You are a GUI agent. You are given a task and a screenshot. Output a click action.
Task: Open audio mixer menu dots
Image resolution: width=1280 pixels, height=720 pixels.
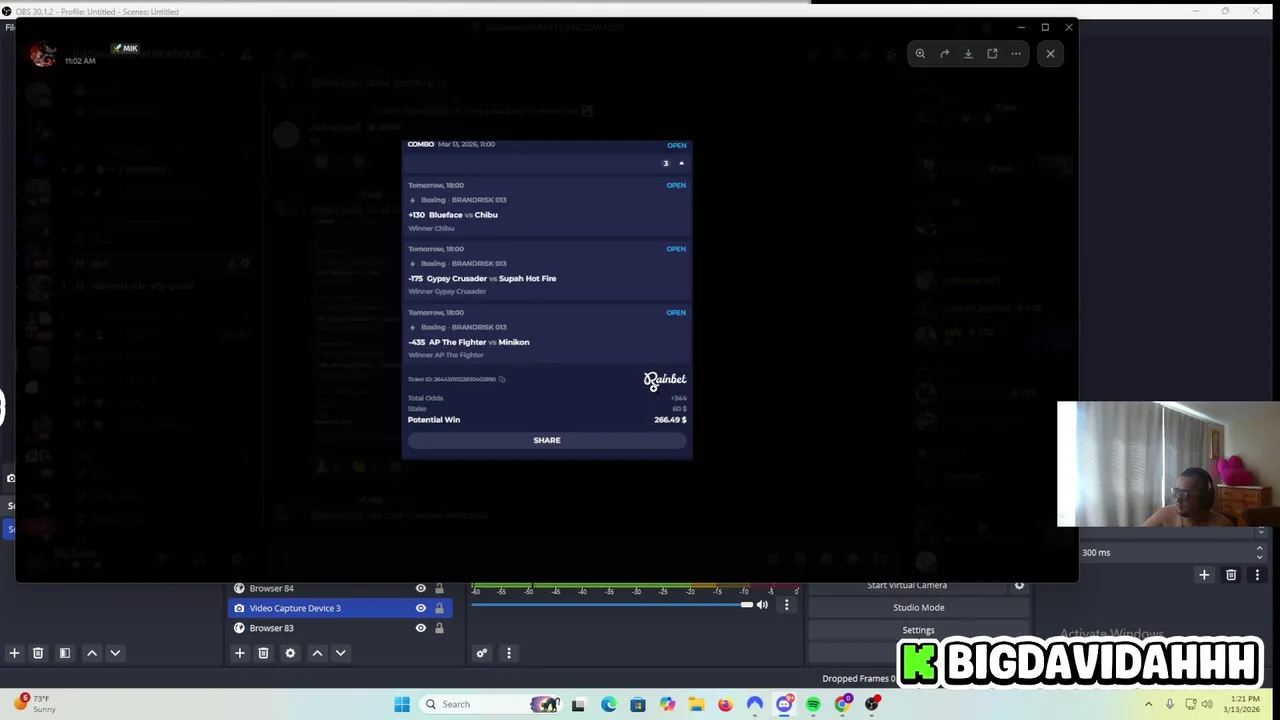(x=508, y=653)
